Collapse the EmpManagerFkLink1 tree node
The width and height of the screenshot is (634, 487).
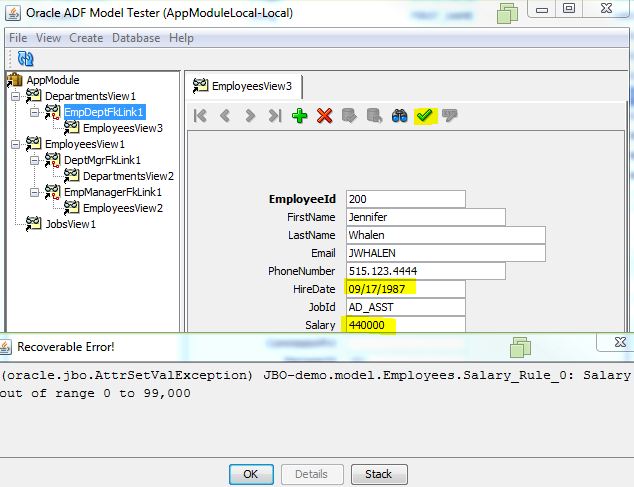[34, 192]
